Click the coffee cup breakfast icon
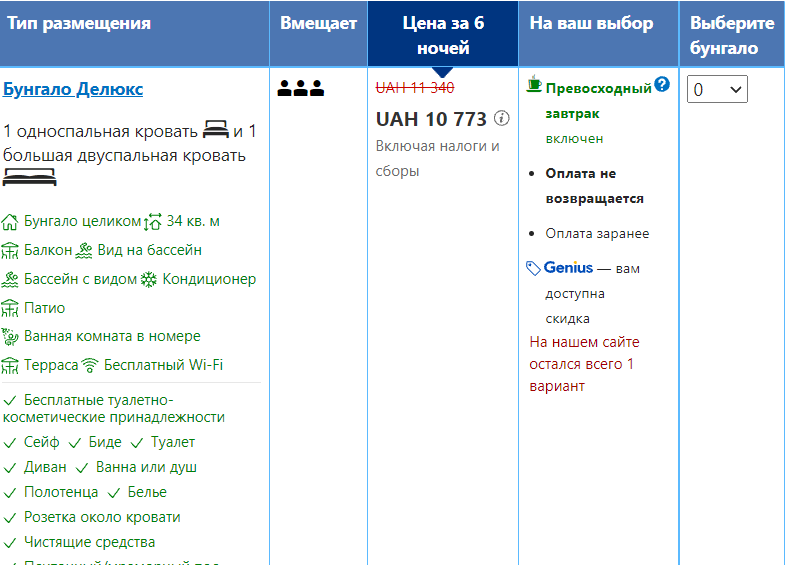The height and width of the screenshot is (565, 785). pos(534,85)
